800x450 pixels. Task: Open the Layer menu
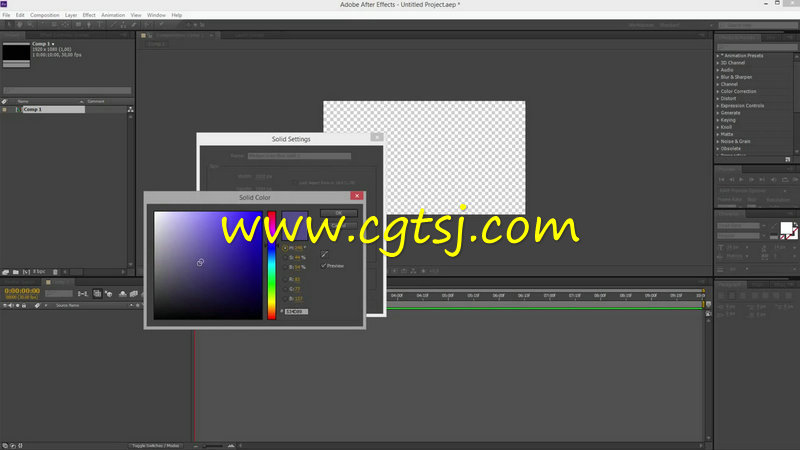tap(71, 15)
